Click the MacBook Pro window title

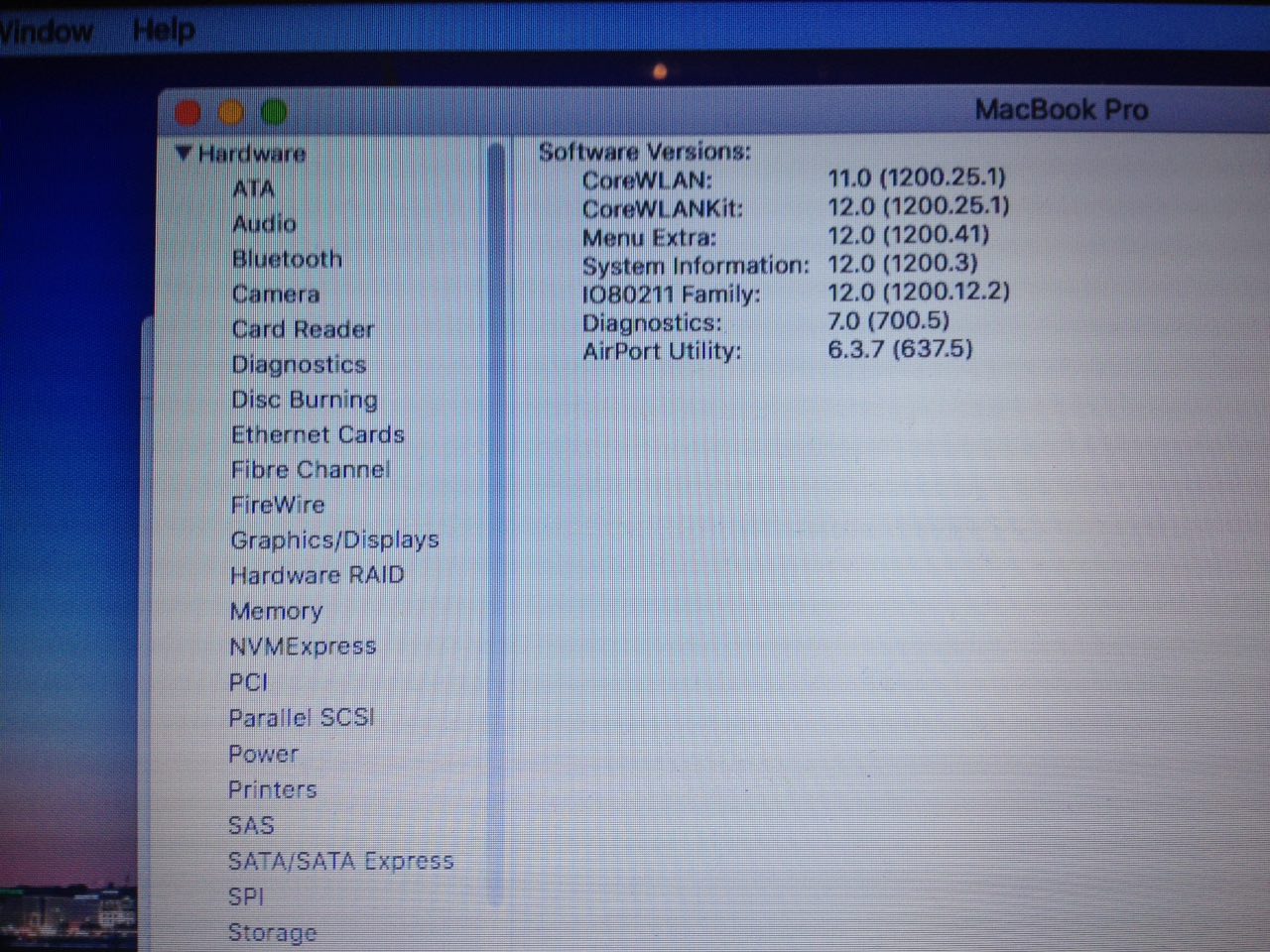(x=1062, y=109)
